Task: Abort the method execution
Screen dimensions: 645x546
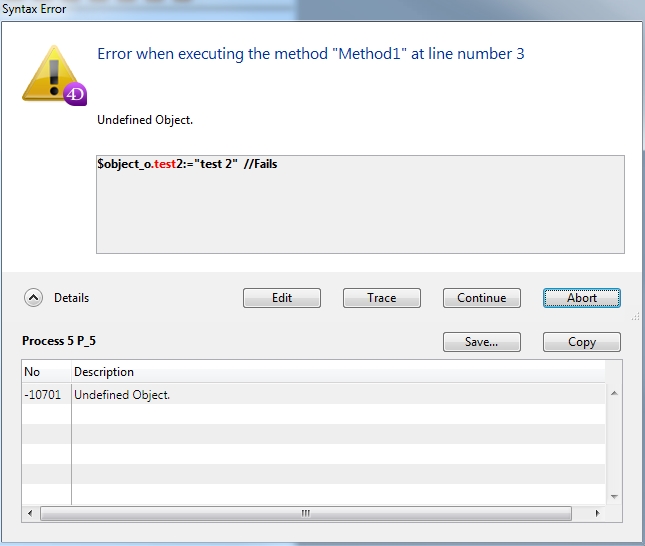Action: pos(581,298)
